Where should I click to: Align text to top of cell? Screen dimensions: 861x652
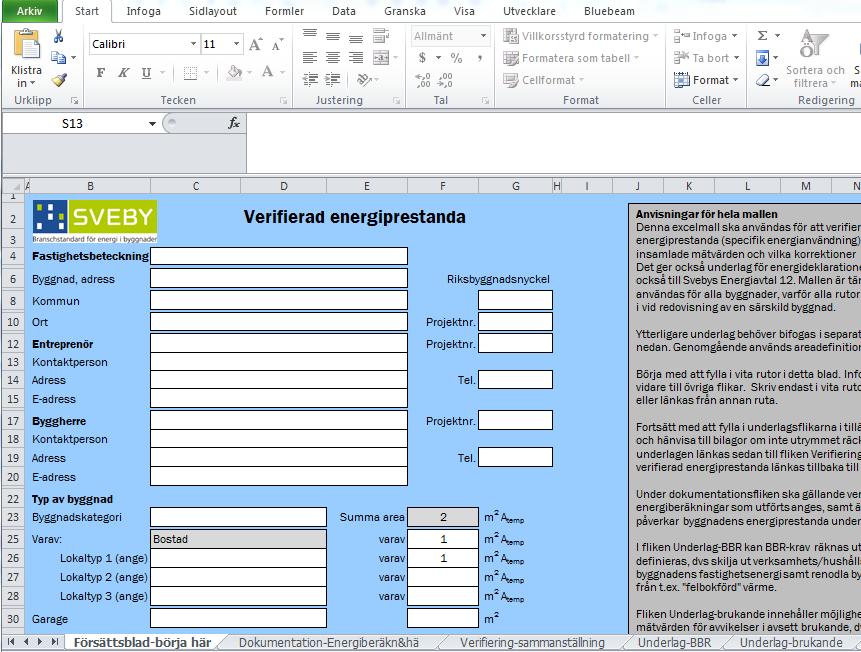coord(310,34)
